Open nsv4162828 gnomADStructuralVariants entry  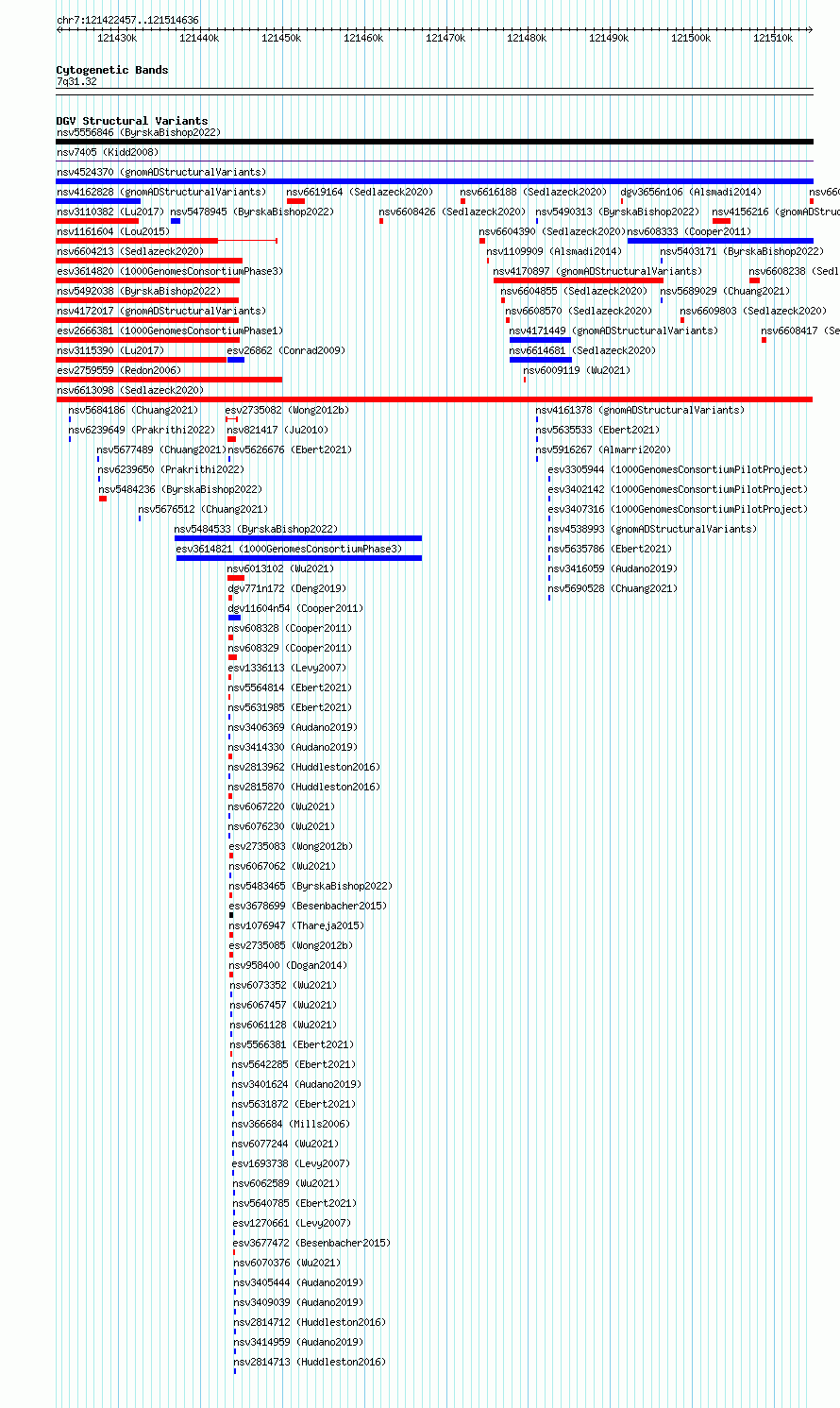pos(161,192)
